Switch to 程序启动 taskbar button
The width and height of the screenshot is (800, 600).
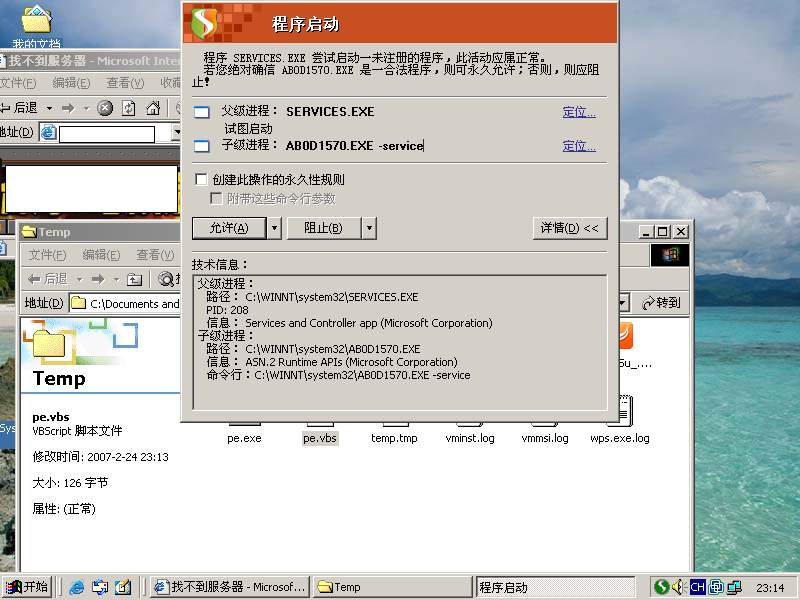(x=555, y=587)
